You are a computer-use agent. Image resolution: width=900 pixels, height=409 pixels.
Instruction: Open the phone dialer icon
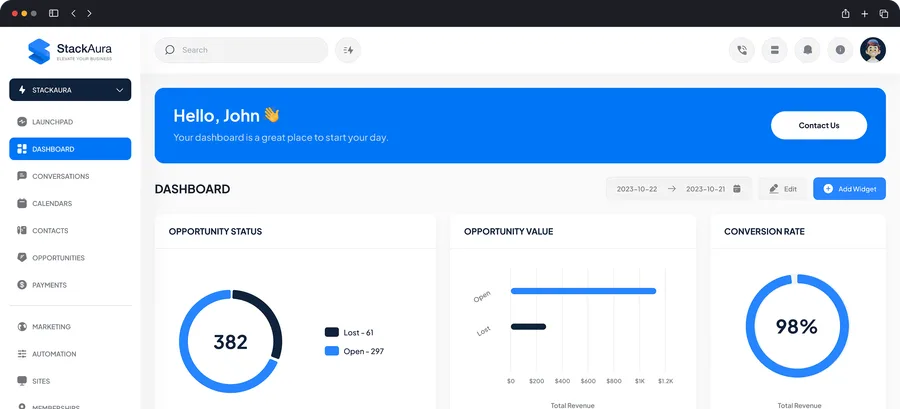(742, 50)
